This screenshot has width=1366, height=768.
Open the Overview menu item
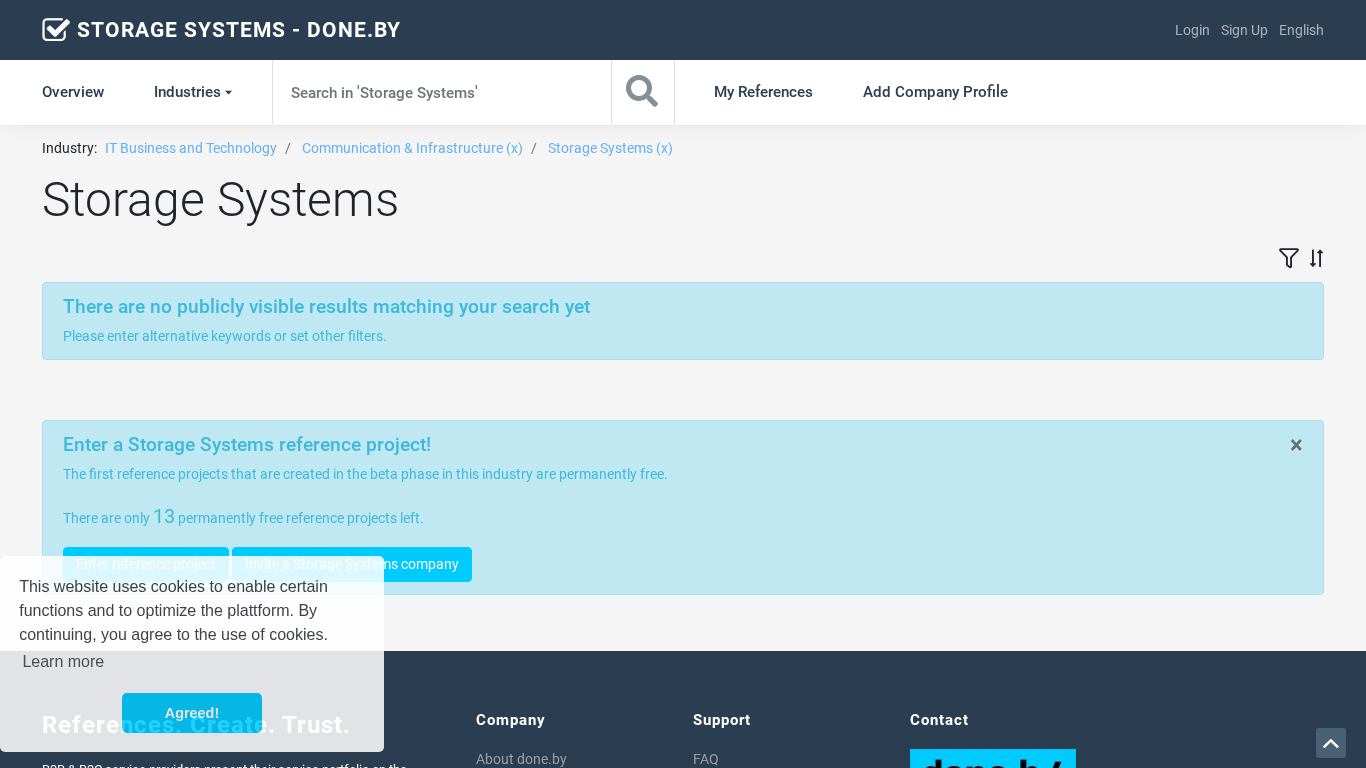coord(73,92)
